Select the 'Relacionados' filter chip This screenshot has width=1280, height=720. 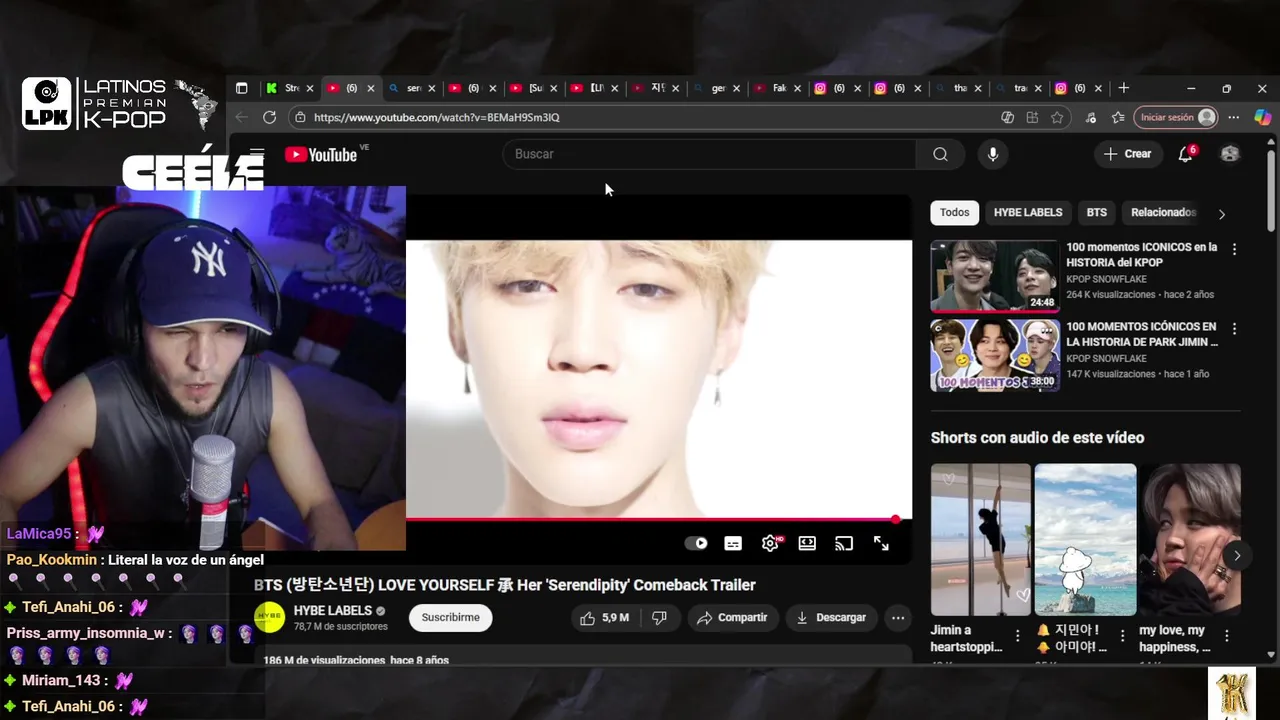(x=1163, y=212)
